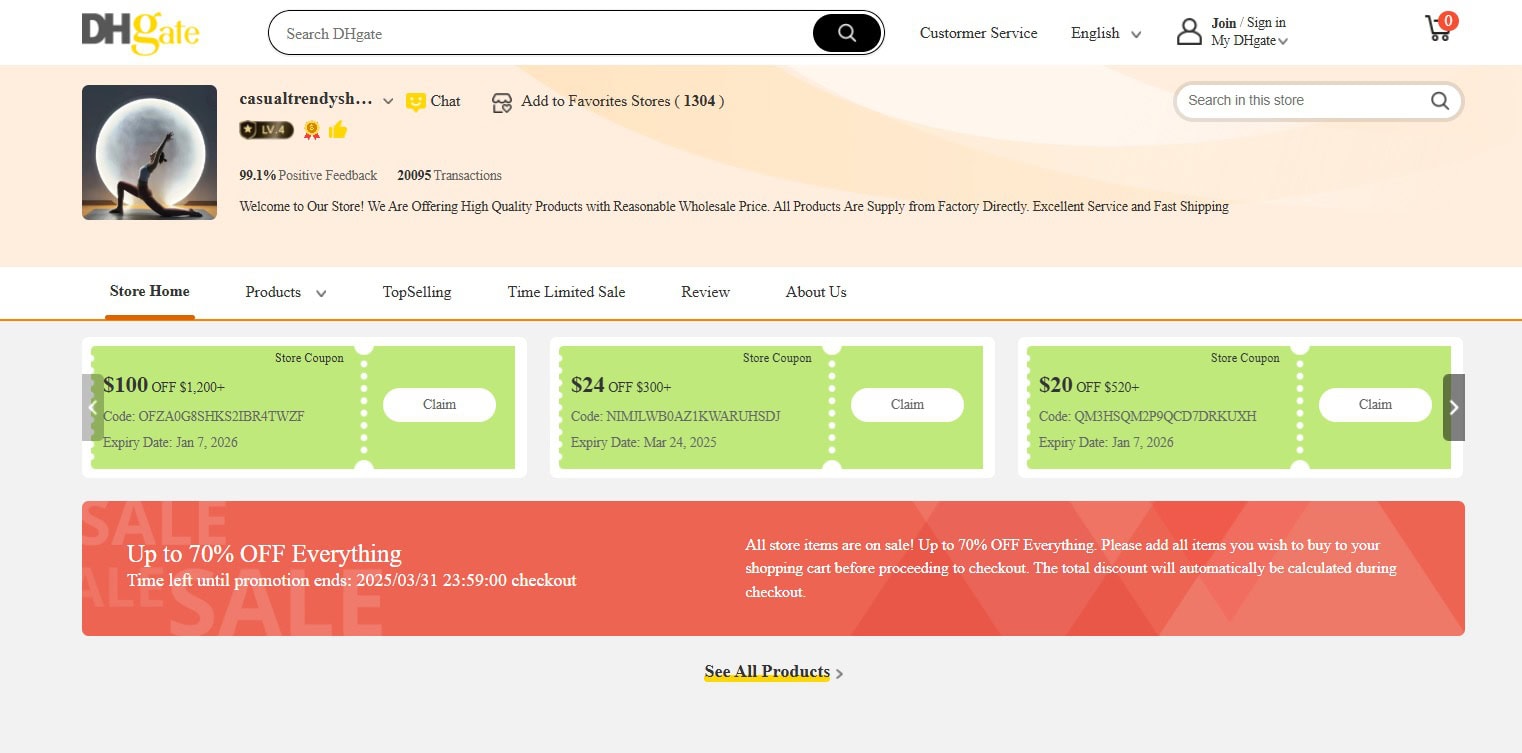Switch to the Store Home tab

(x=149, y=291)
